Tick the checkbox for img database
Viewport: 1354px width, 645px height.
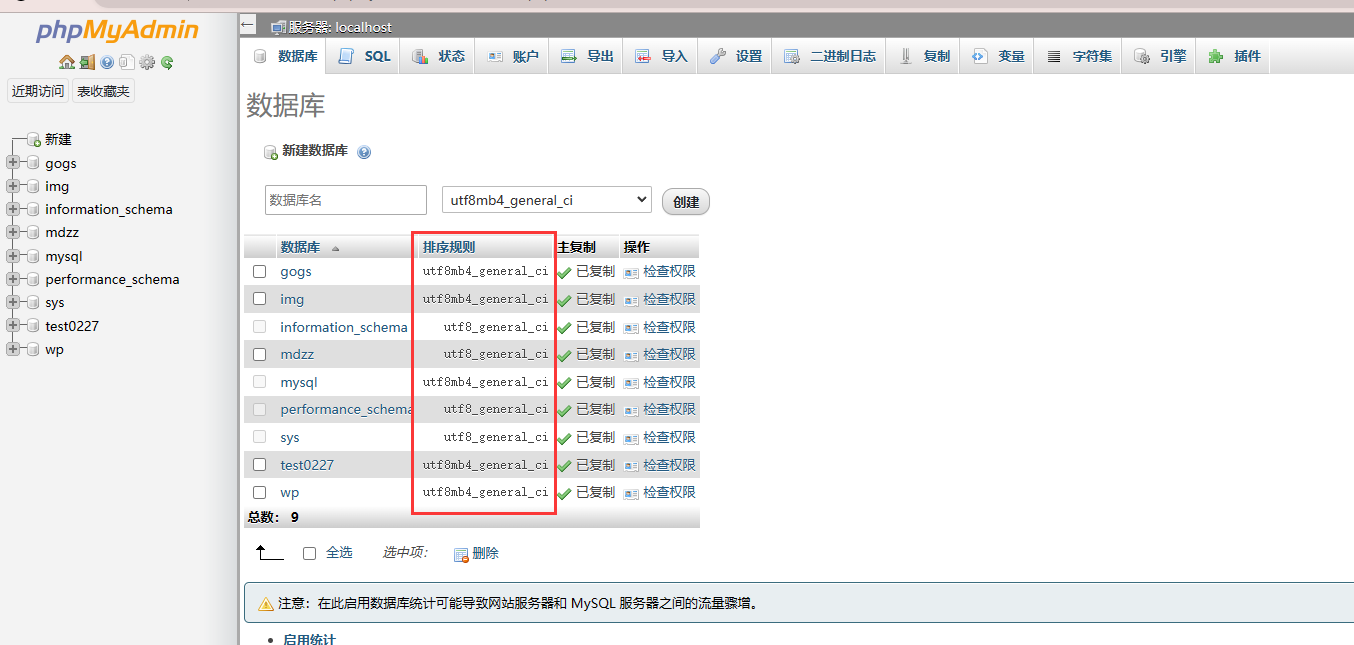pyautogui.click(x=260, y=298)
